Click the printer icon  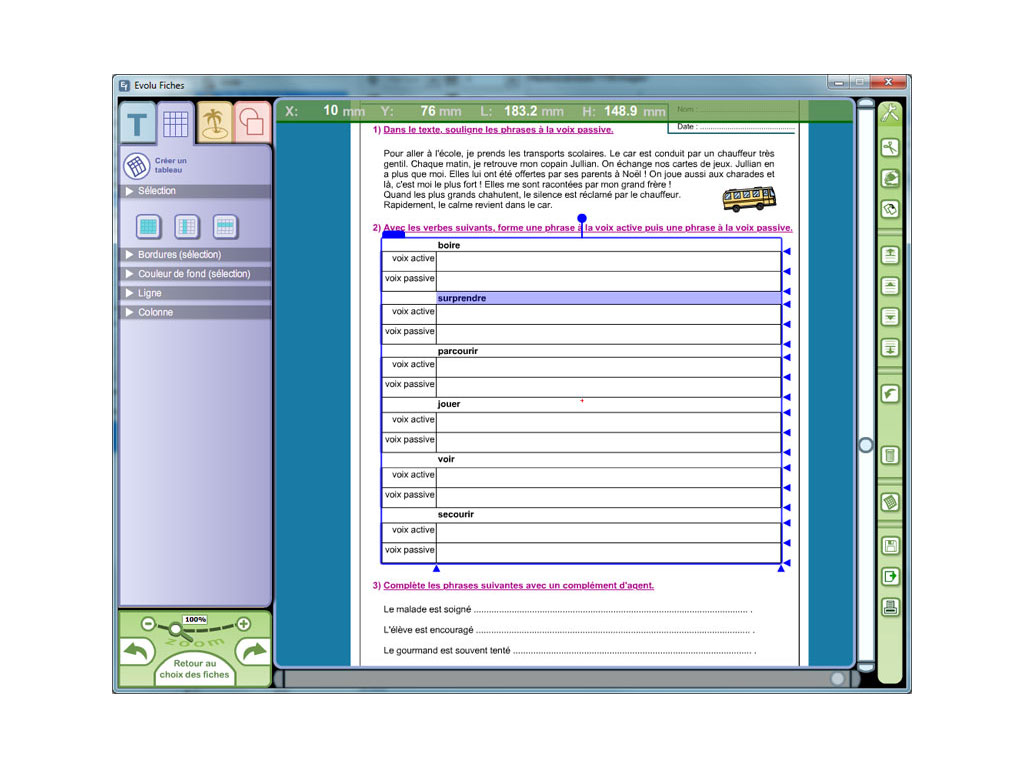point(889,607)
